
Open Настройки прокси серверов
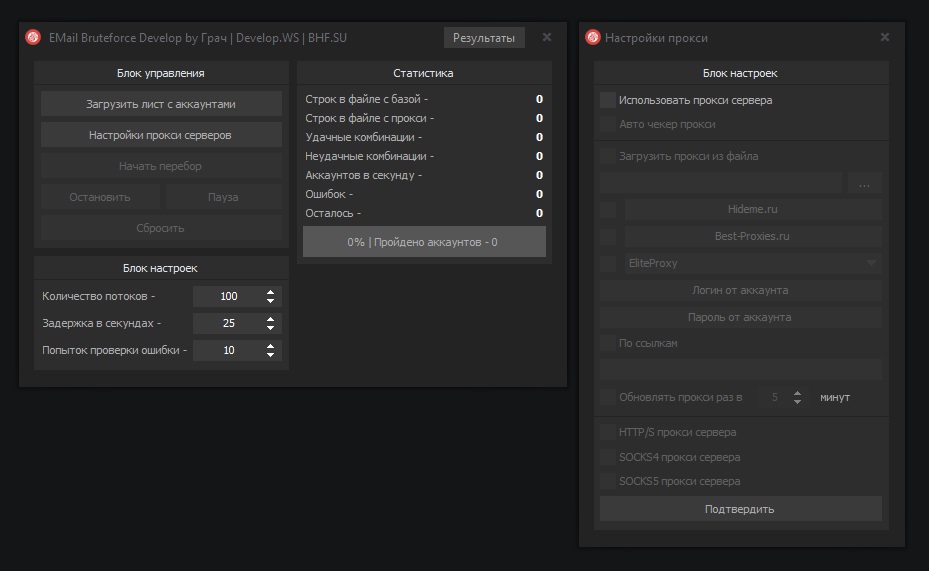pyautogui.click(x=161, y=135)
